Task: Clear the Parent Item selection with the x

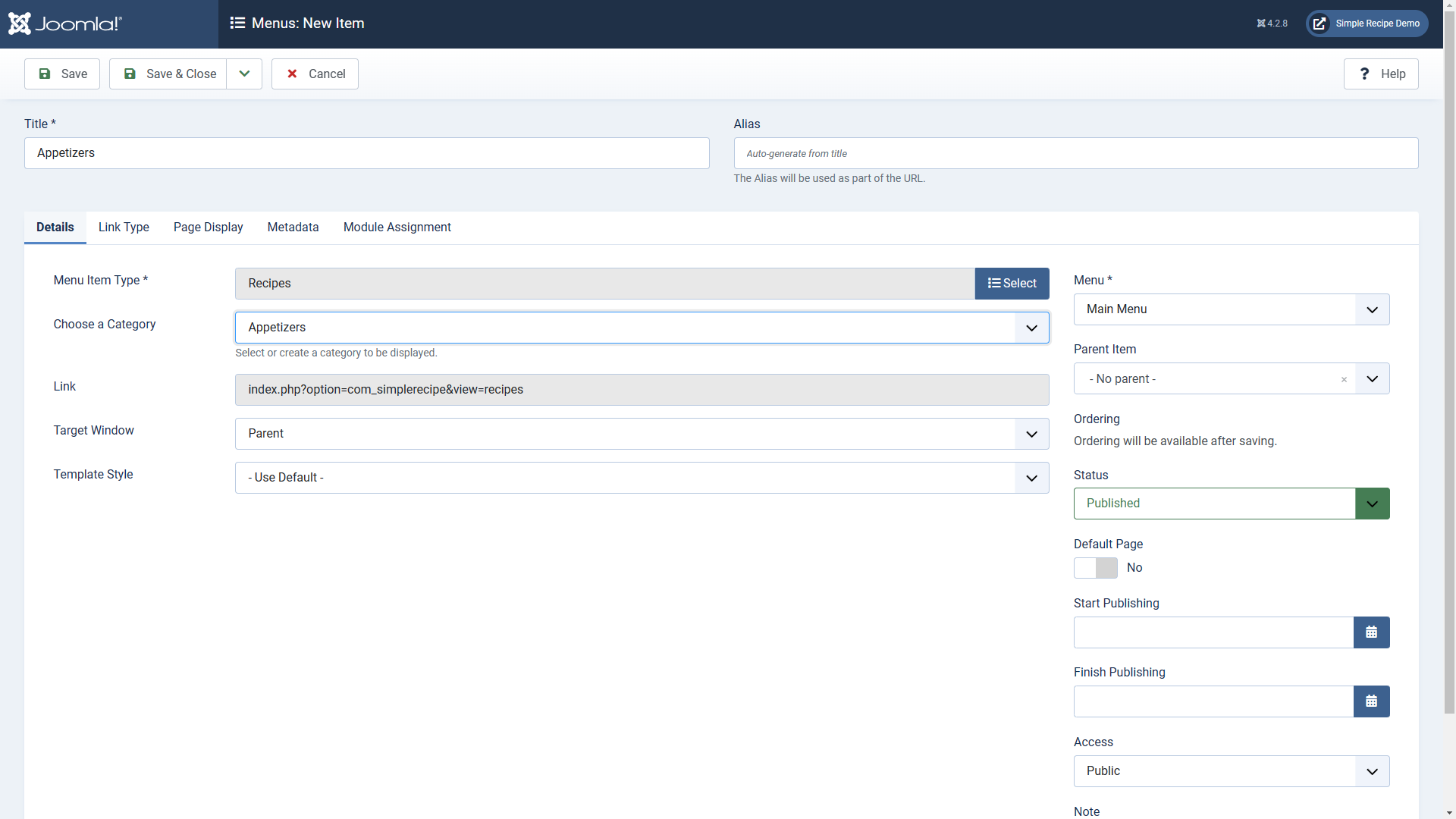Action: point(1344,379)
